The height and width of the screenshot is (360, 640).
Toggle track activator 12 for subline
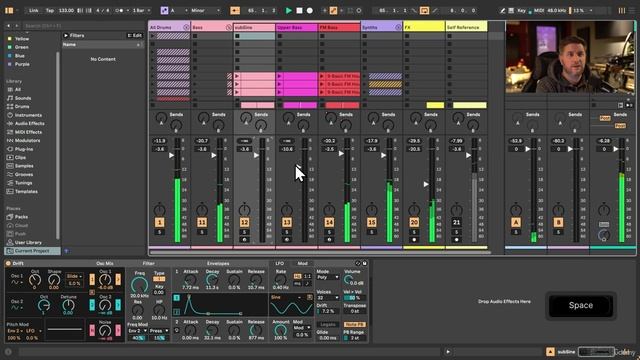(x=244, y=222)
